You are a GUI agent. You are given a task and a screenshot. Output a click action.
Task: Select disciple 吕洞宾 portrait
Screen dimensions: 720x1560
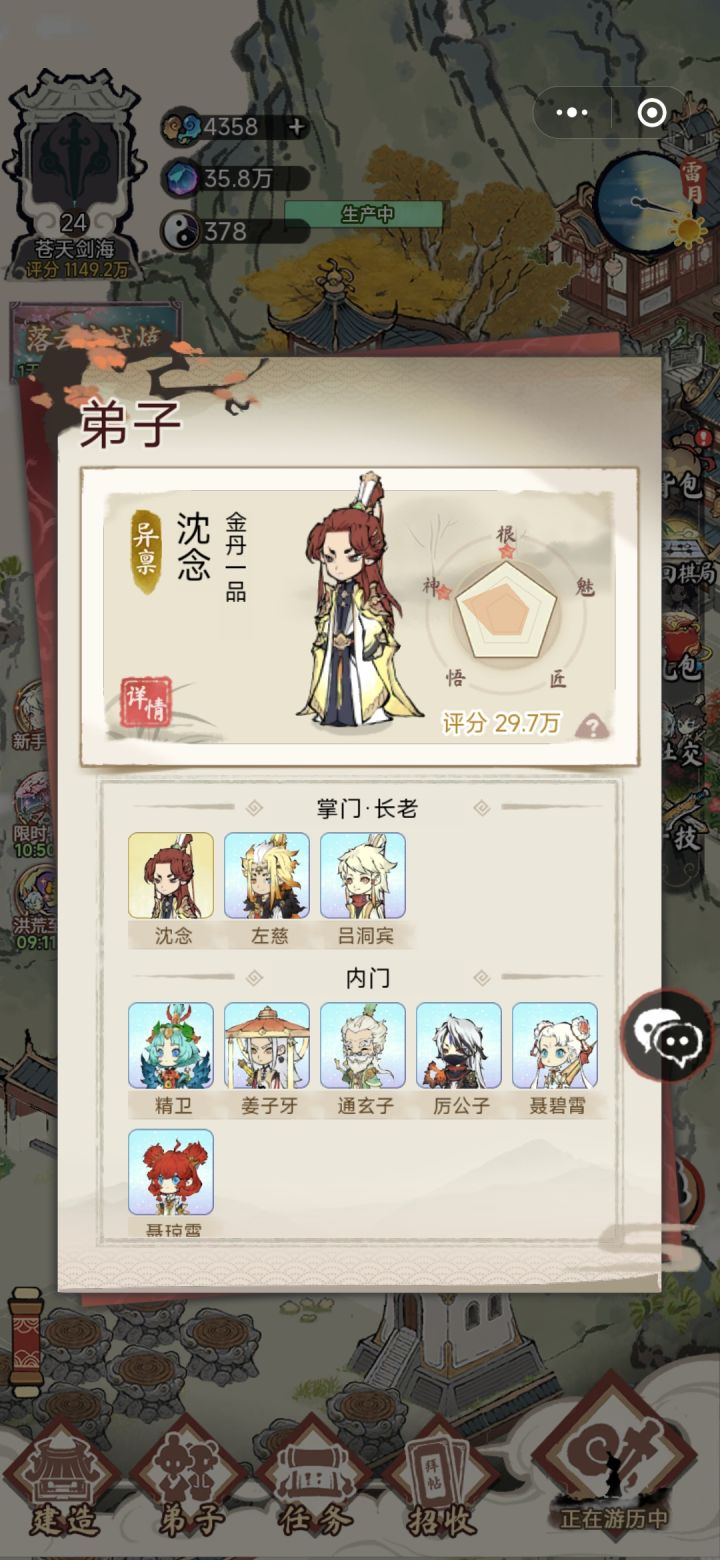pos(363,876)
